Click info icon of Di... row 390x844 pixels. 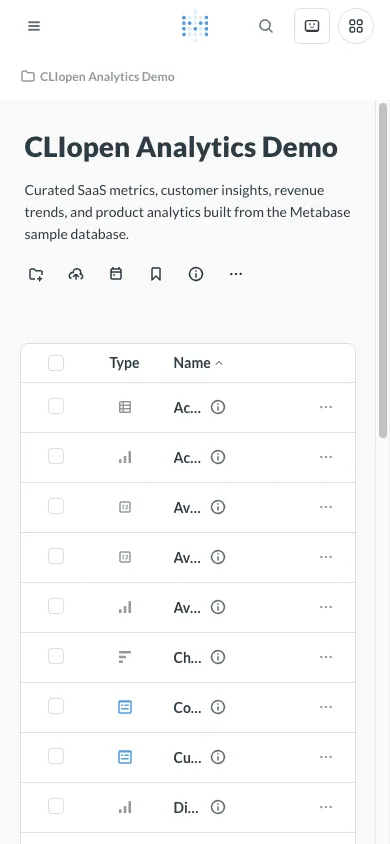pyautogui.click(x=218, y=807)
